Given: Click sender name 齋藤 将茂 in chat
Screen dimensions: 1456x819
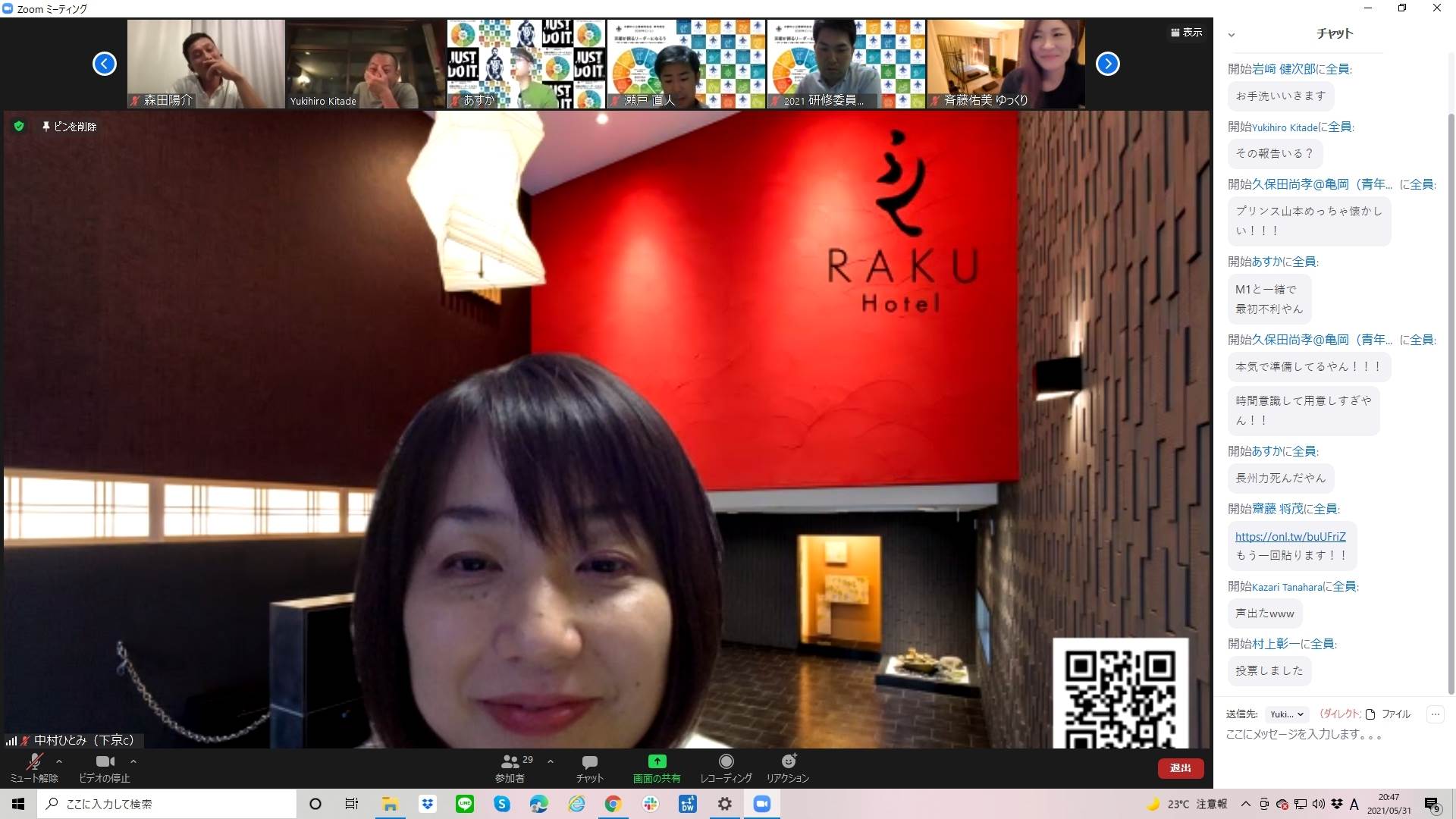Looking at the screenshot, I should click(1278, 509).
